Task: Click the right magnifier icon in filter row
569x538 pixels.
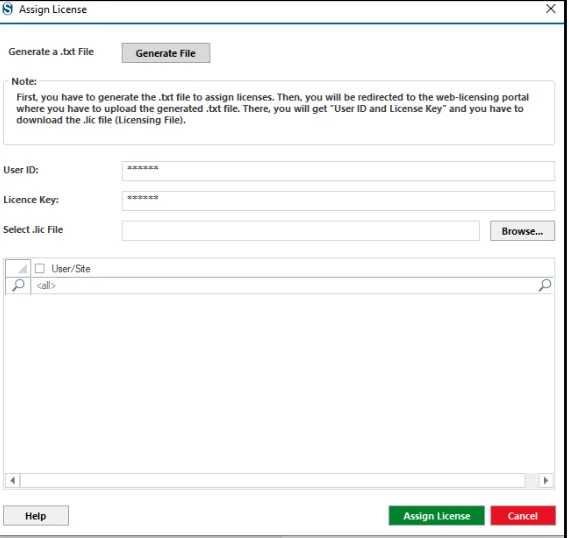Action: pos(545,285)
